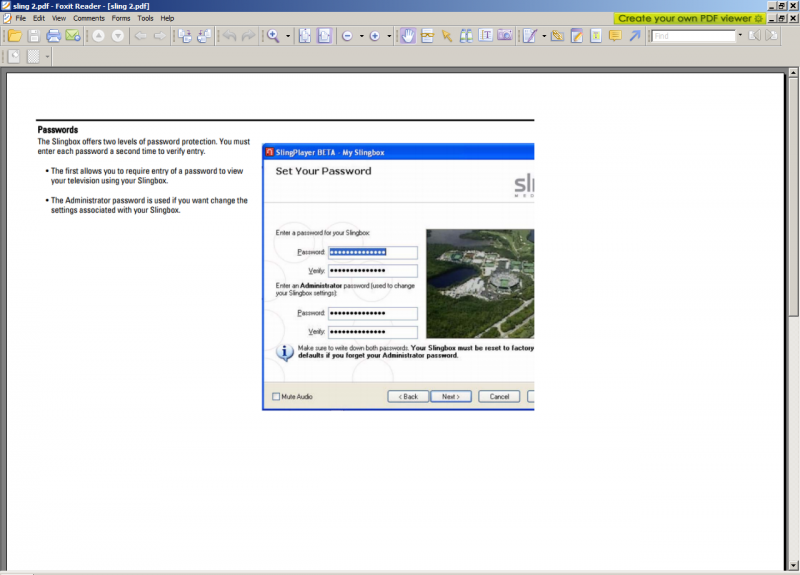The height and width of the screenshot is (575, 800).
Task: Open the Forms menu
Action: tap(121, 18)
